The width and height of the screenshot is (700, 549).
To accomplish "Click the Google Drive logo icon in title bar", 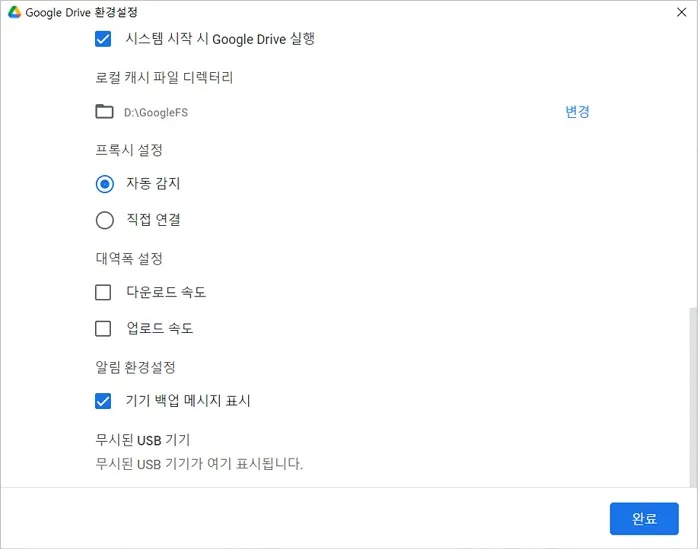I will 14,12.
